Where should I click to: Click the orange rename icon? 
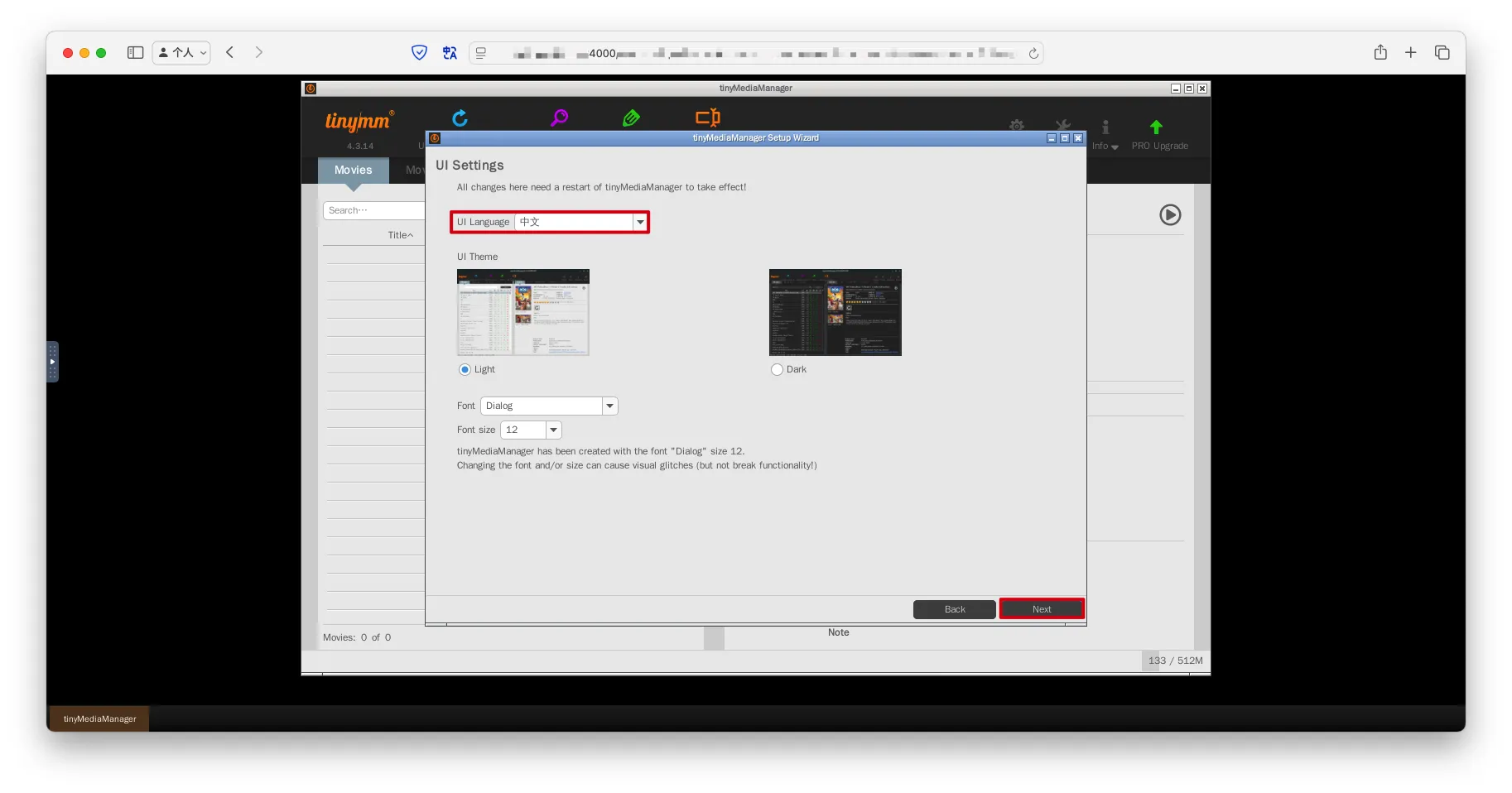(x=707, y=118)
